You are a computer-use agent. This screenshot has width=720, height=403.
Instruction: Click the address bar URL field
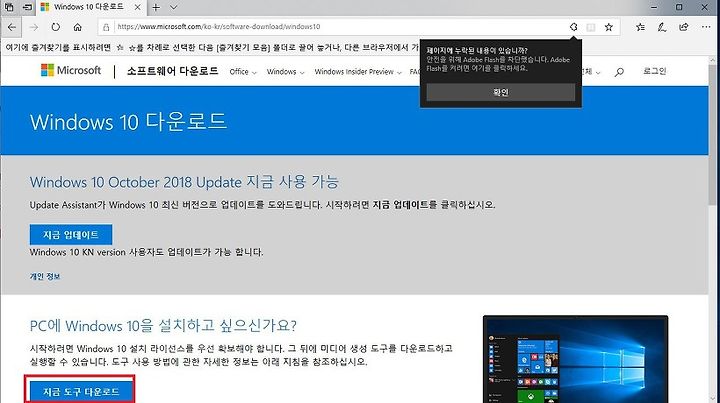click(x=335, y=27)
